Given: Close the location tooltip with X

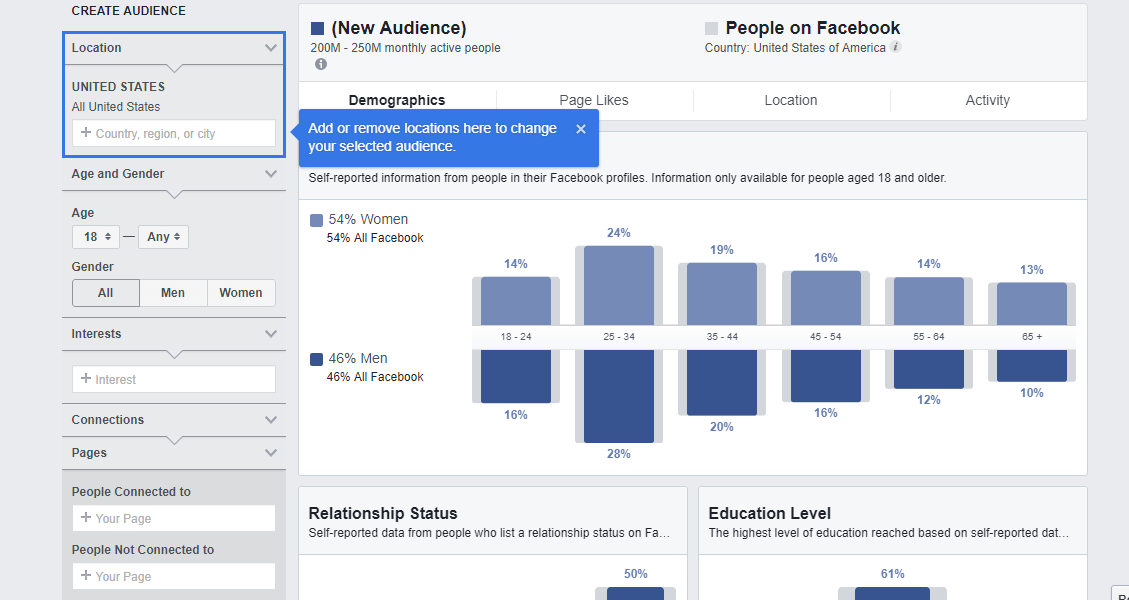Looking at the screenshot, I should [581, 129].
